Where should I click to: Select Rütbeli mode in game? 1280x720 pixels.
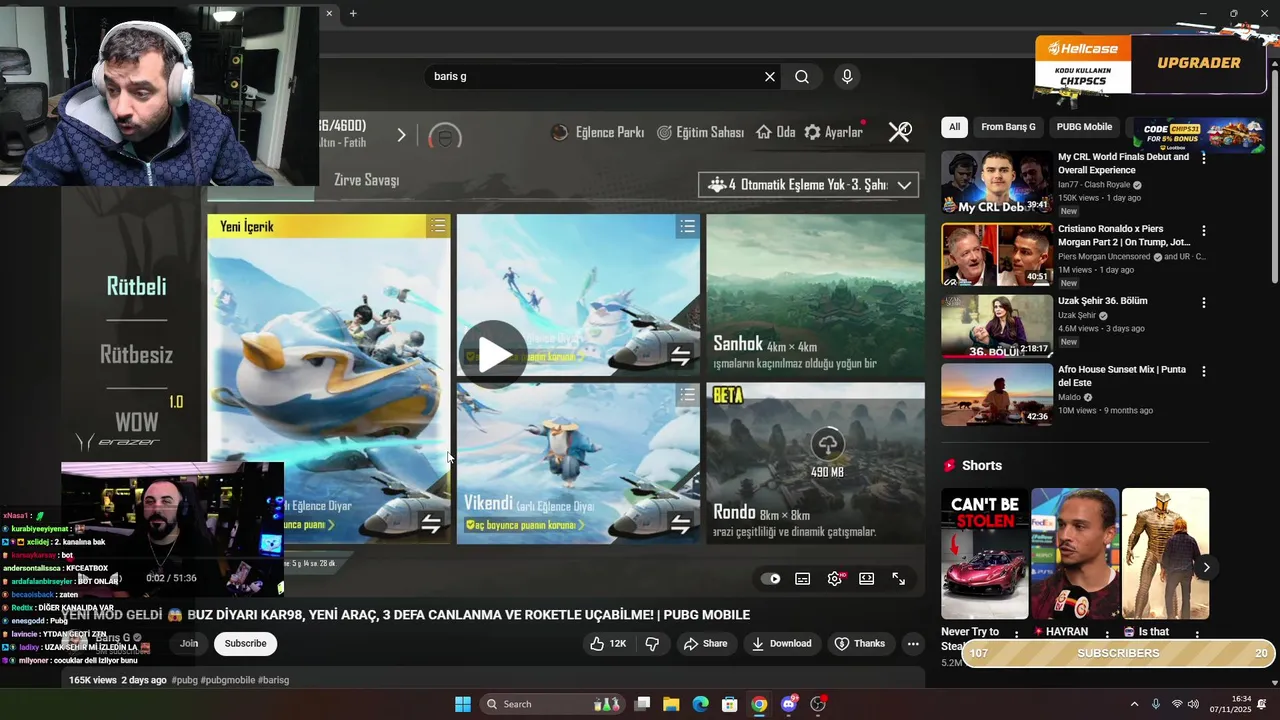tap(137, 286)
